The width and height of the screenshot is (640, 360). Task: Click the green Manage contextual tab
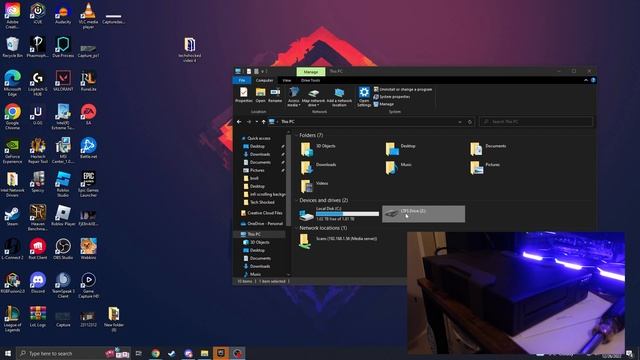311,72
